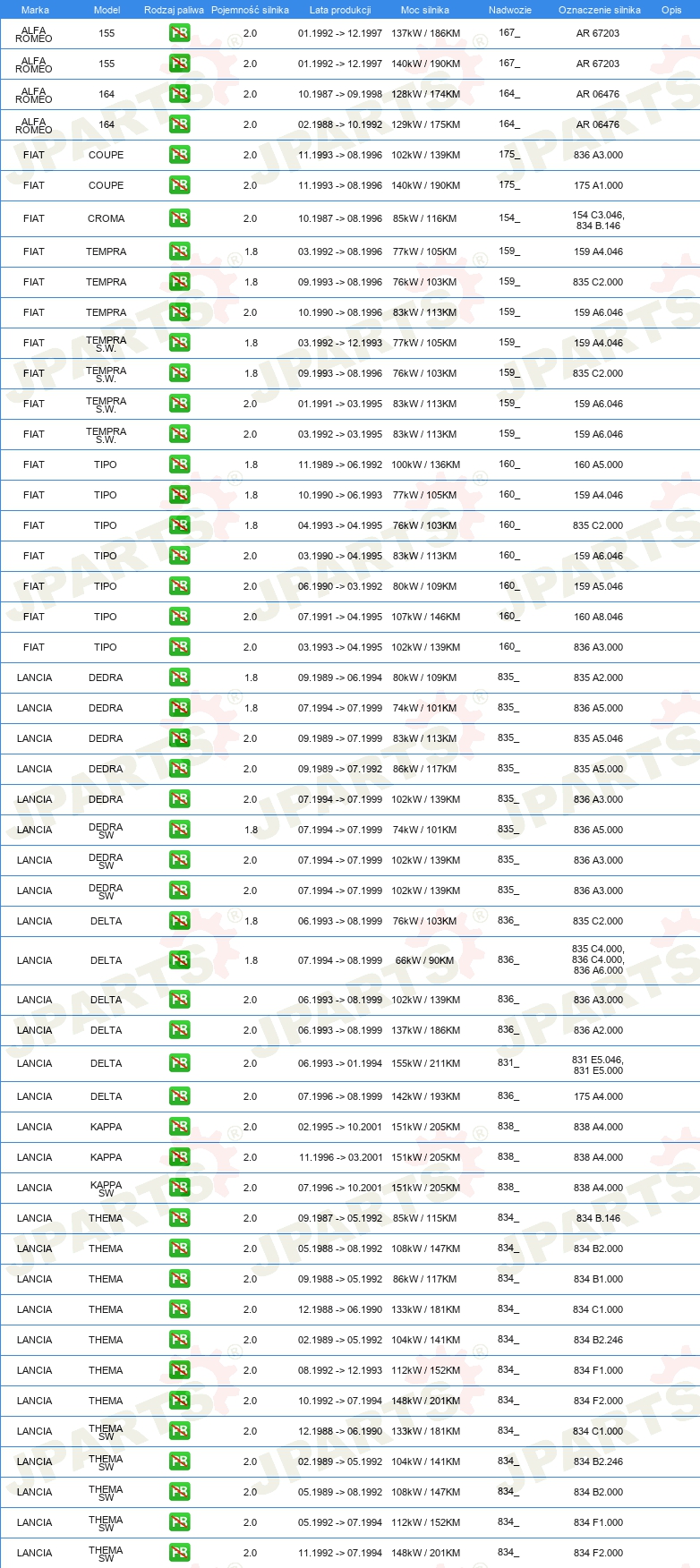
Task: Click the Model column header
Action: (107, 10)
